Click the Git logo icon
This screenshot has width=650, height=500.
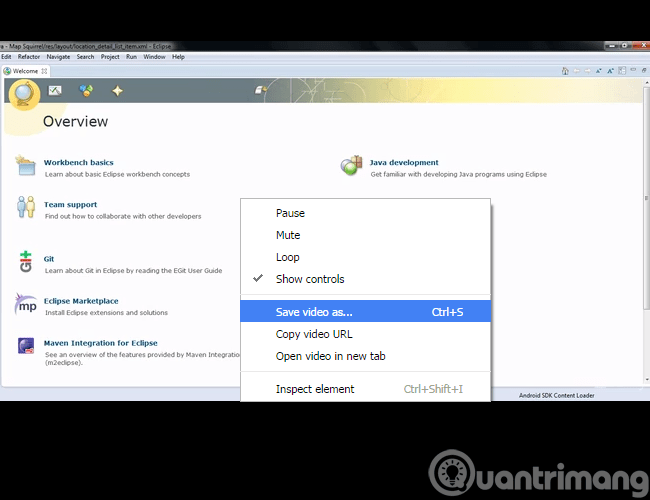pos(26,261)
